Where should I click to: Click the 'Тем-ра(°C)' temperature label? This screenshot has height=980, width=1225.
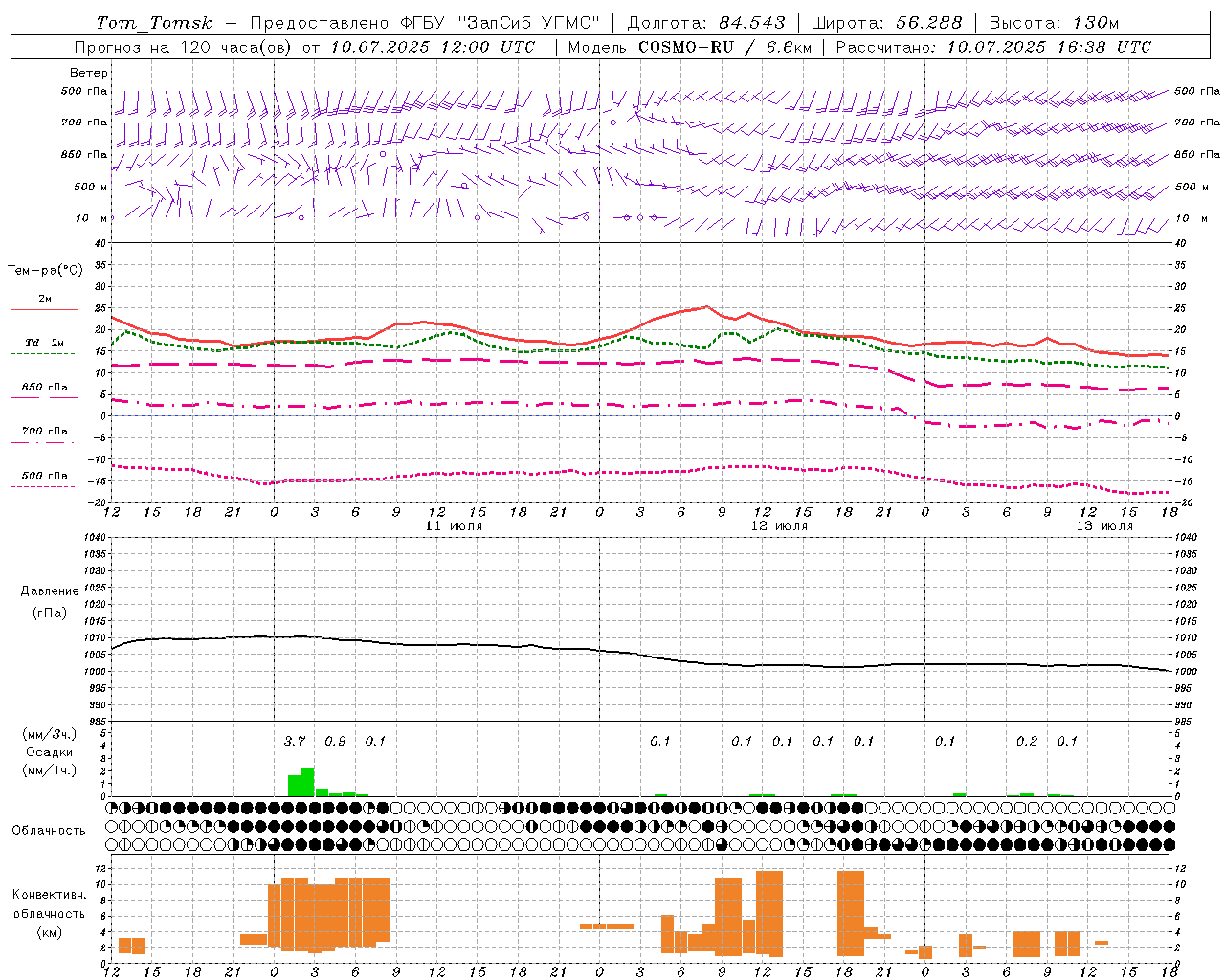45,271
